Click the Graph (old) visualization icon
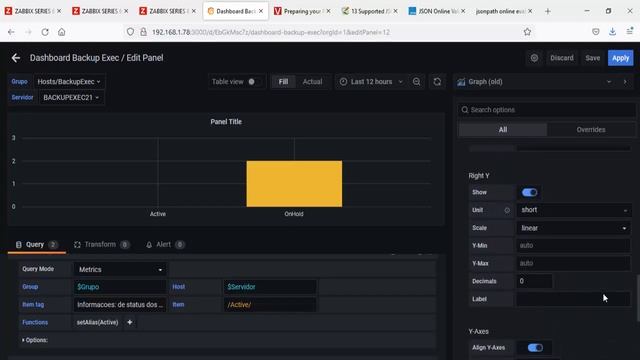The width and height of the screenshot is (640, 360). 461,82
